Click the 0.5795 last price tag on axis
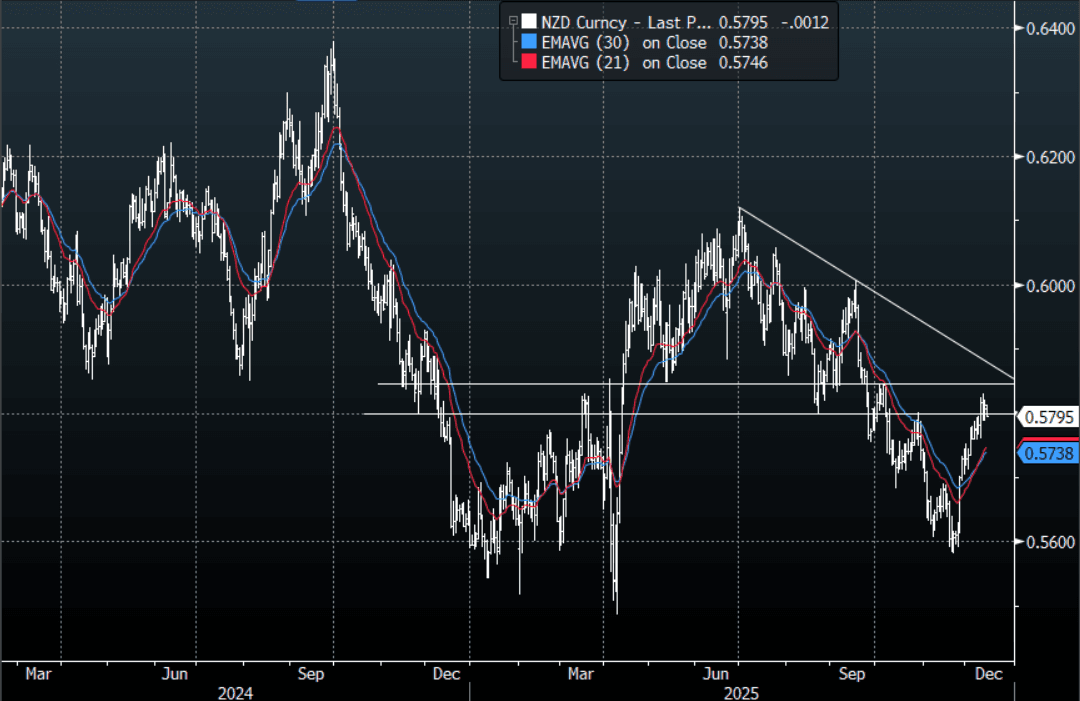 point(1048,417)
